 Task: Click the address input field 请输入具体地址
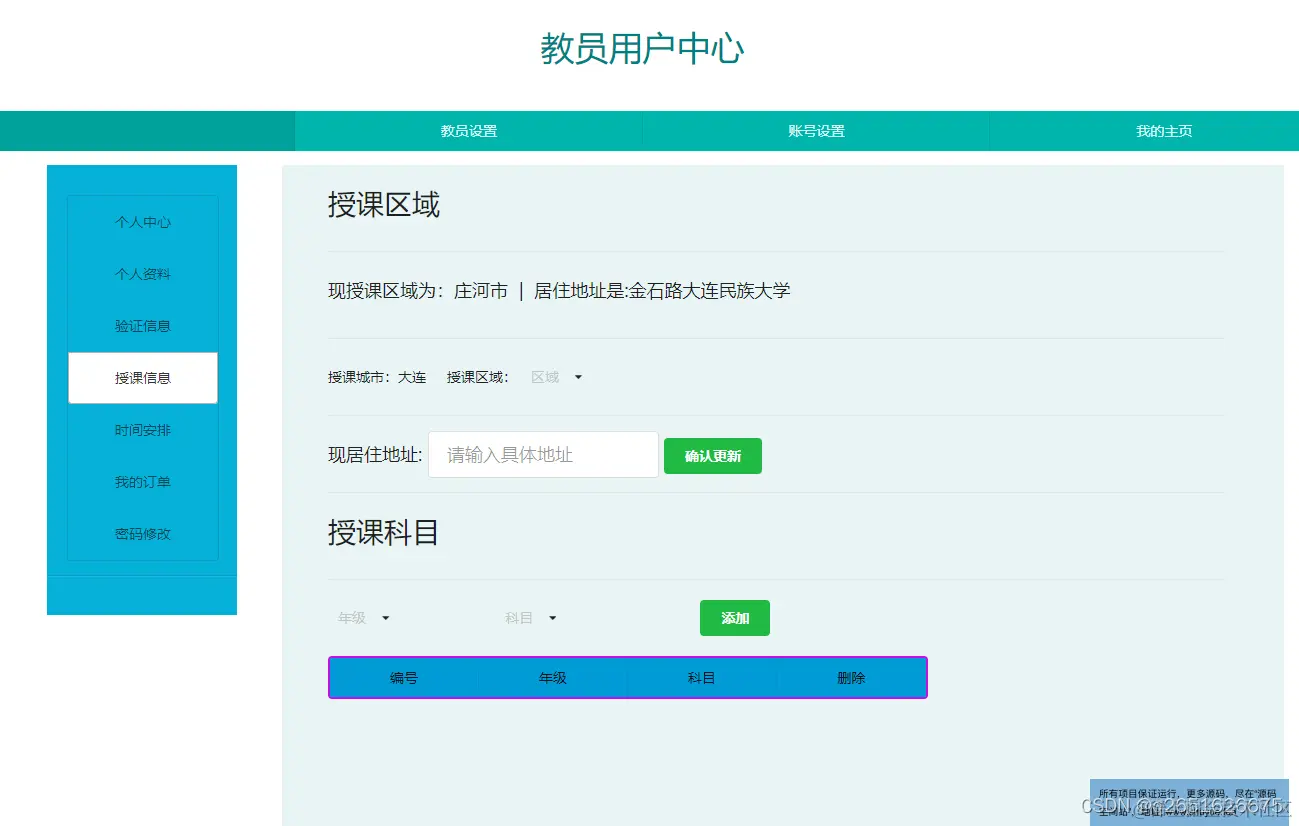tap(543, 455)
